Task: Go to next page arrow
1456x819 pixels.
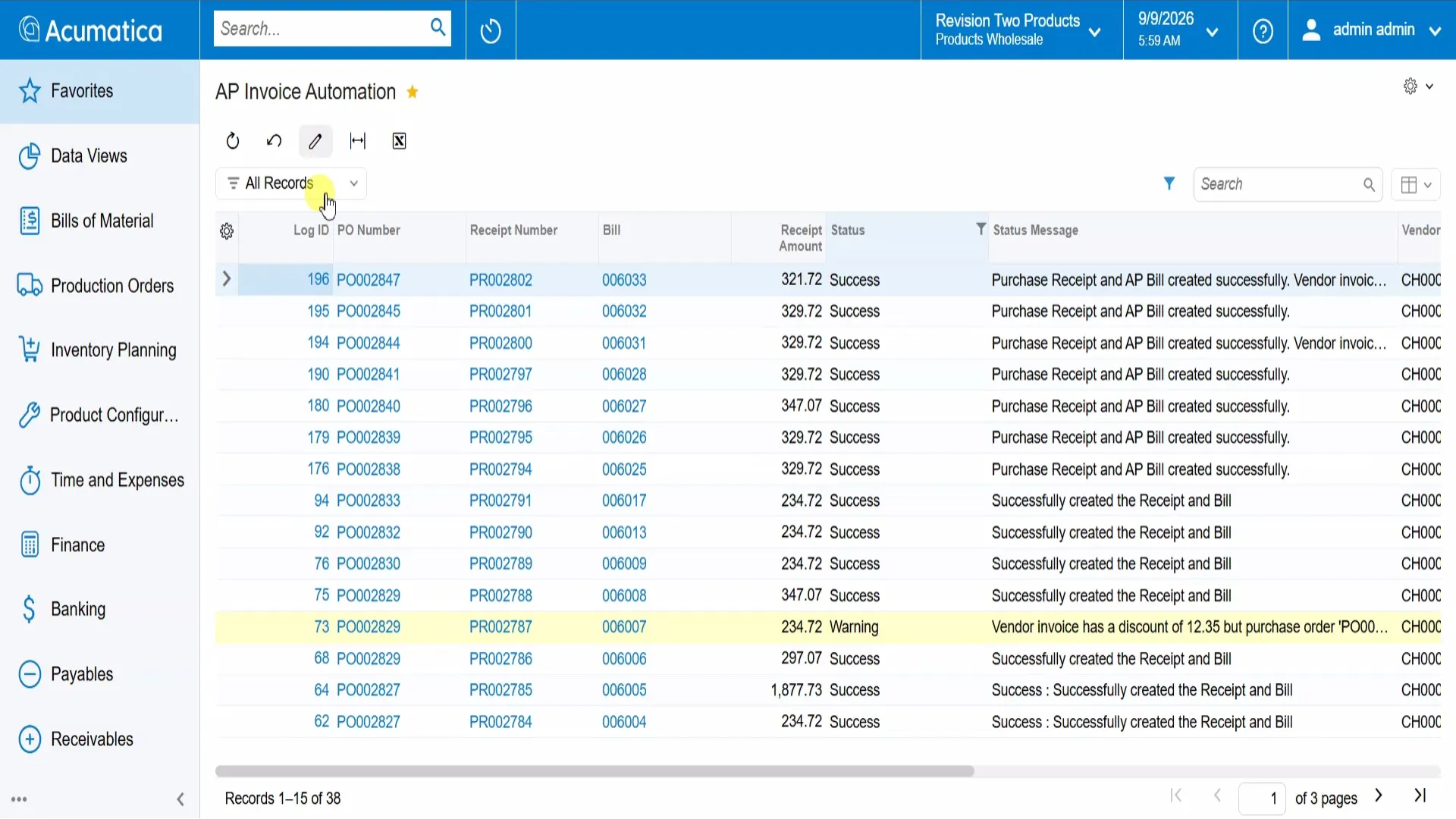Action: pos(1379,796)
